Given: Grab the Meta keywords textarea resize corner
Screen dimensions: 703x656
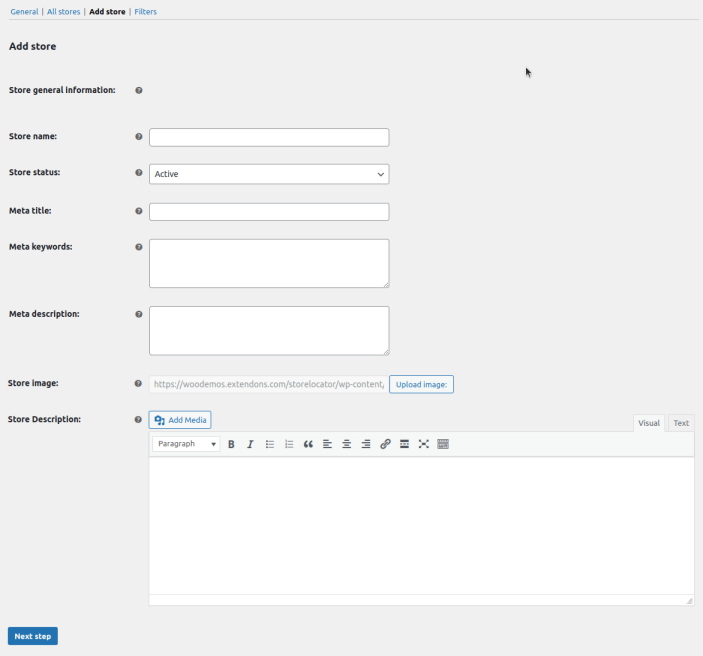Looking at the screenshot, I should click(386, 285).
